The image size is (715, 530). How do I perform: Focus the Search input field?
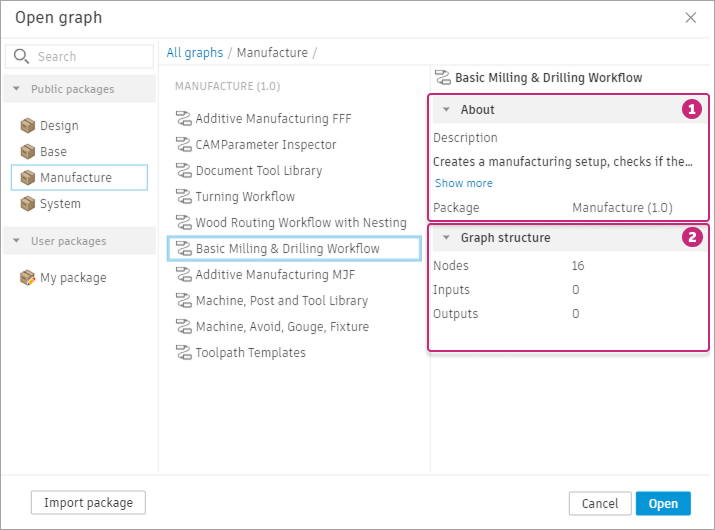(x=80, y=57)
